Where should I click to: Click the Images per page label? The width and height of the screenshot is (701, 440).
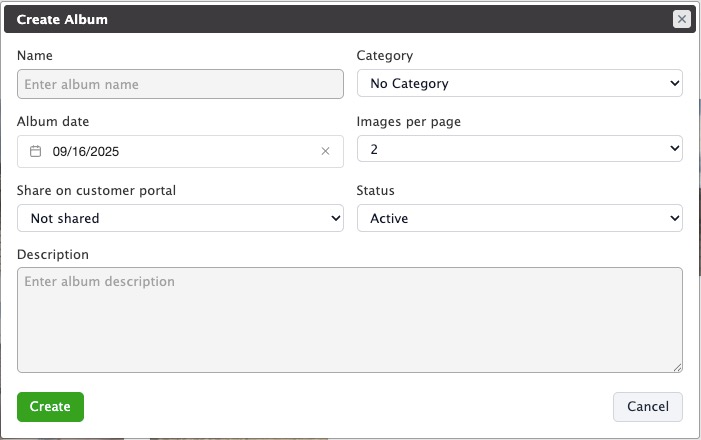(x=409, y=122)
